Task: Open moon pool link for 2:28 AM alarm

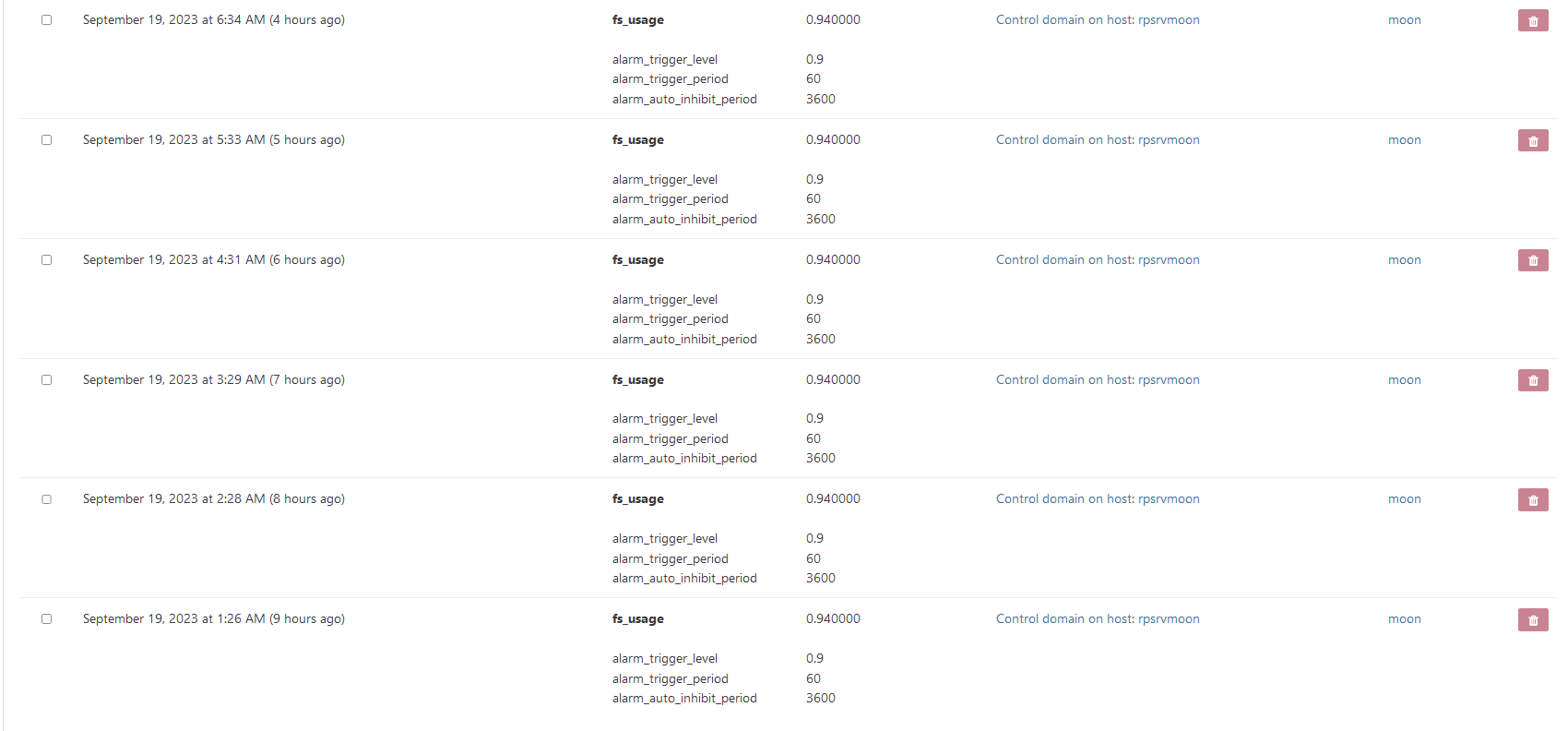Action: (x=1404, y=499)
